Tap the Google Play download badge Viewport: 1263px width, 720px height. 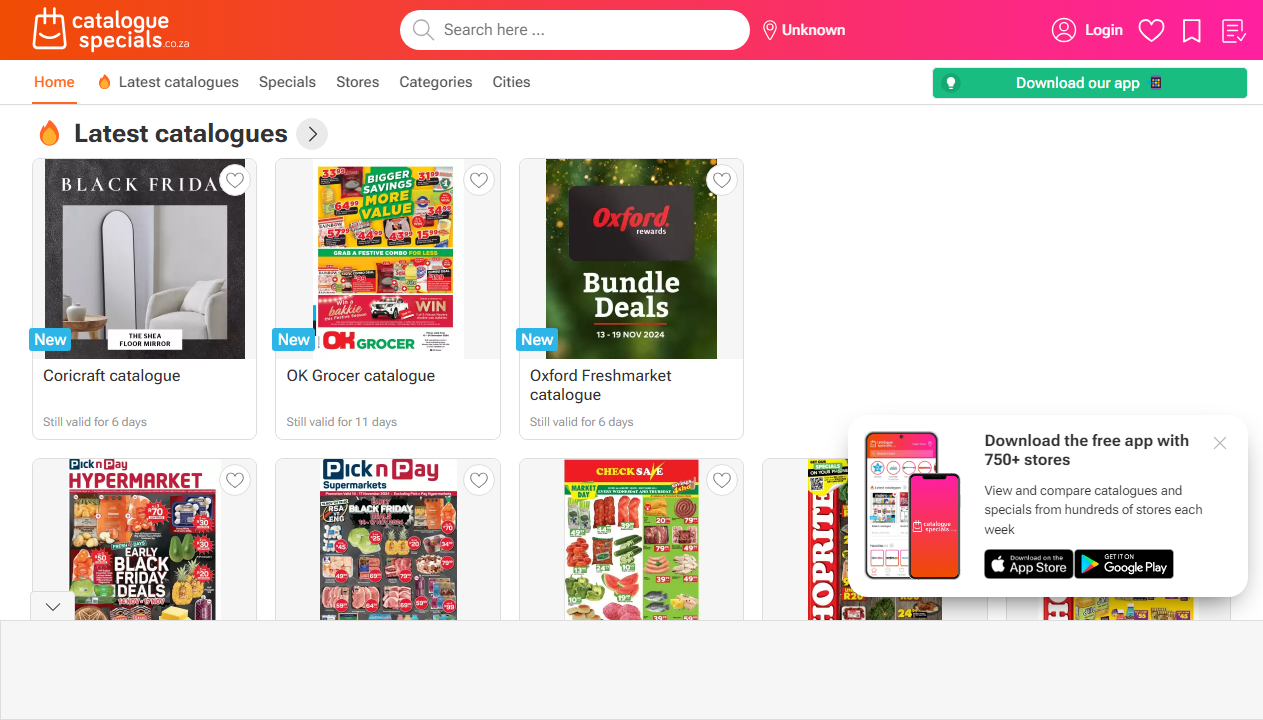click(1124, 564)
